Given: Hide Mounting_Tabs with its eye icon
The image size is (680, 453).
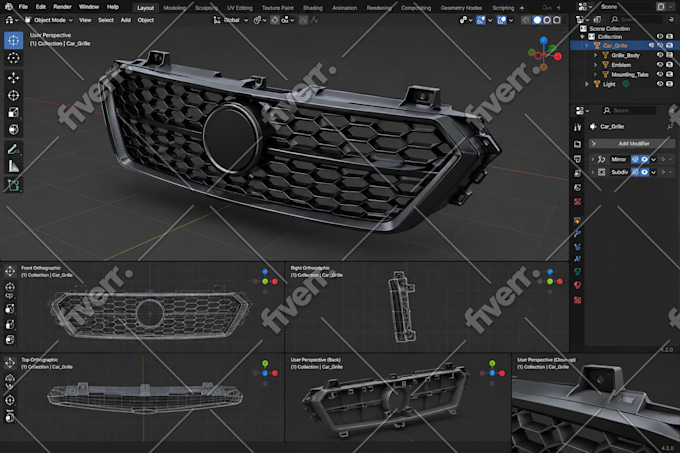Looking at the screenshot, I should coord(660,74).
